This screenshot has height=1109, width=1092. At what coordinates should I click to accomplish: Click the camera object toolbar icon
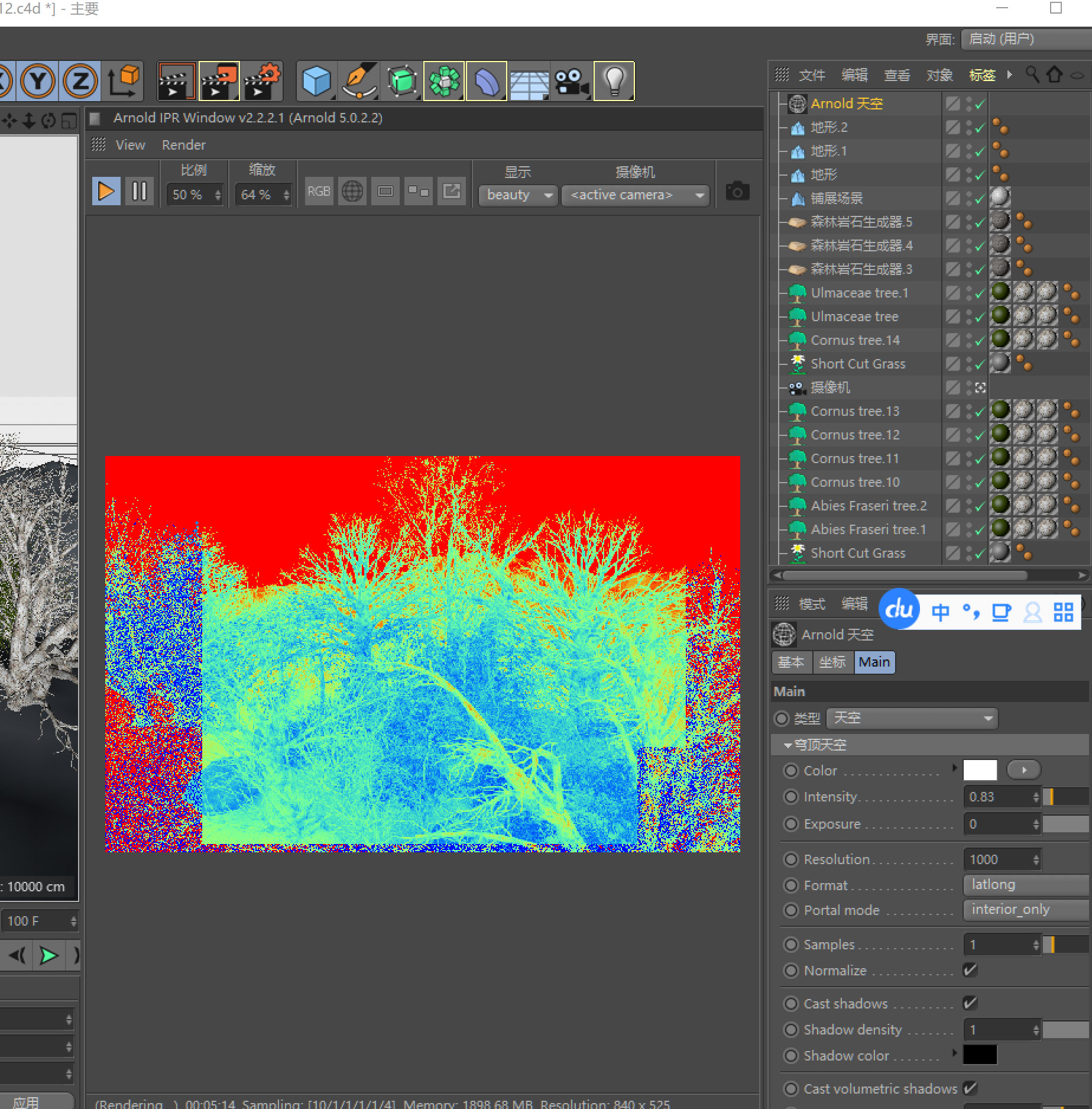[571, 81]
